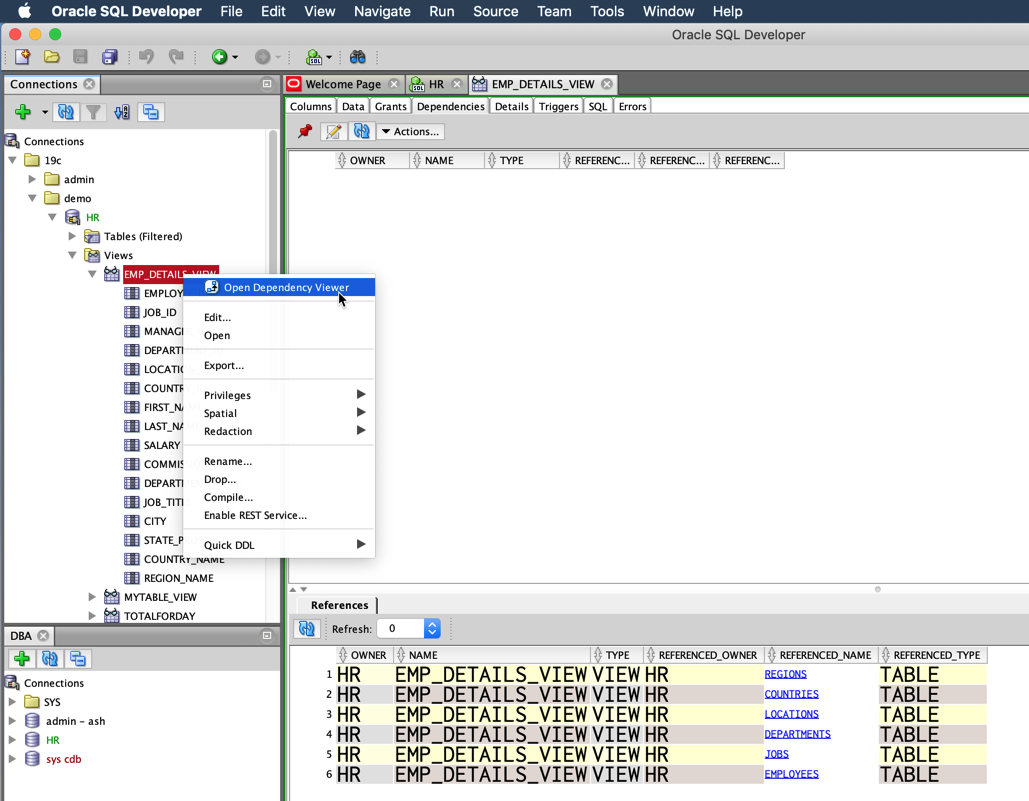Click the Save disk toolbar icon
Screen dimensions: 1029x801
click(80, 57)
